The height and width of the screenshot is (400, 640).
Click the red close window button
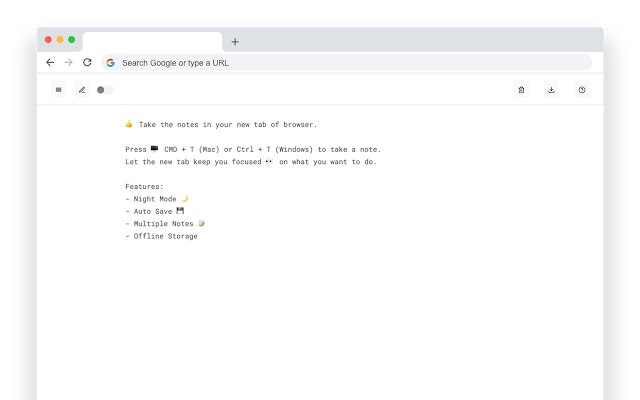point(48,40)
